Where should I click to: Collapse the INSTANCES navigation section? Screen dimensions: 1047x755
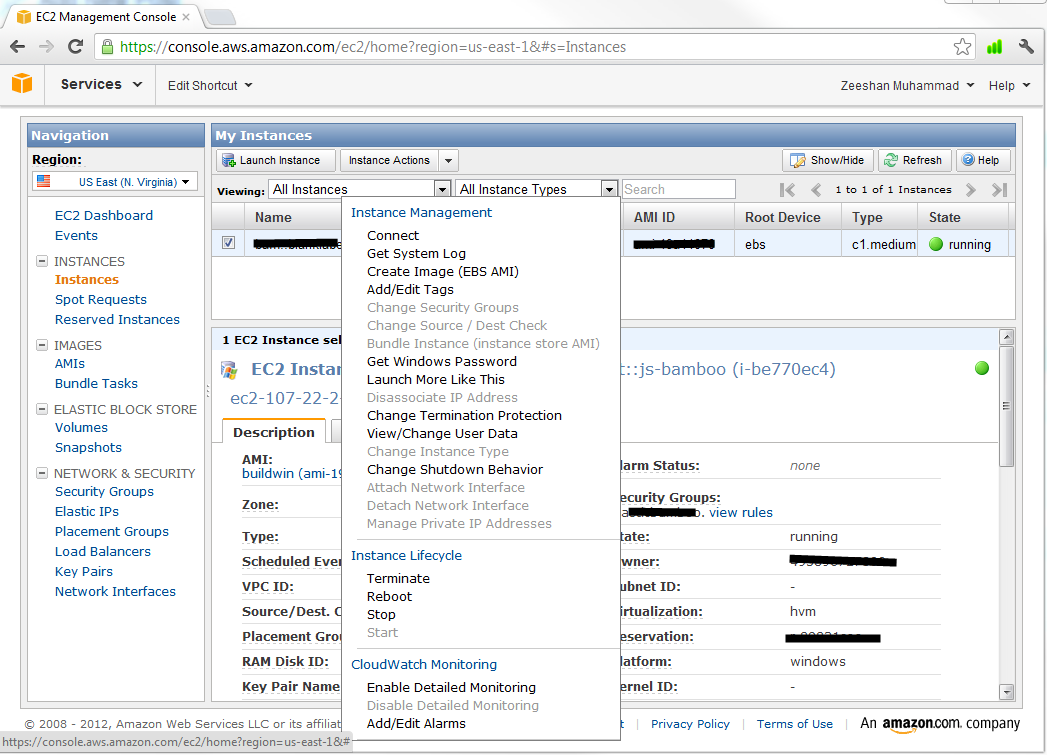(42, 261)
